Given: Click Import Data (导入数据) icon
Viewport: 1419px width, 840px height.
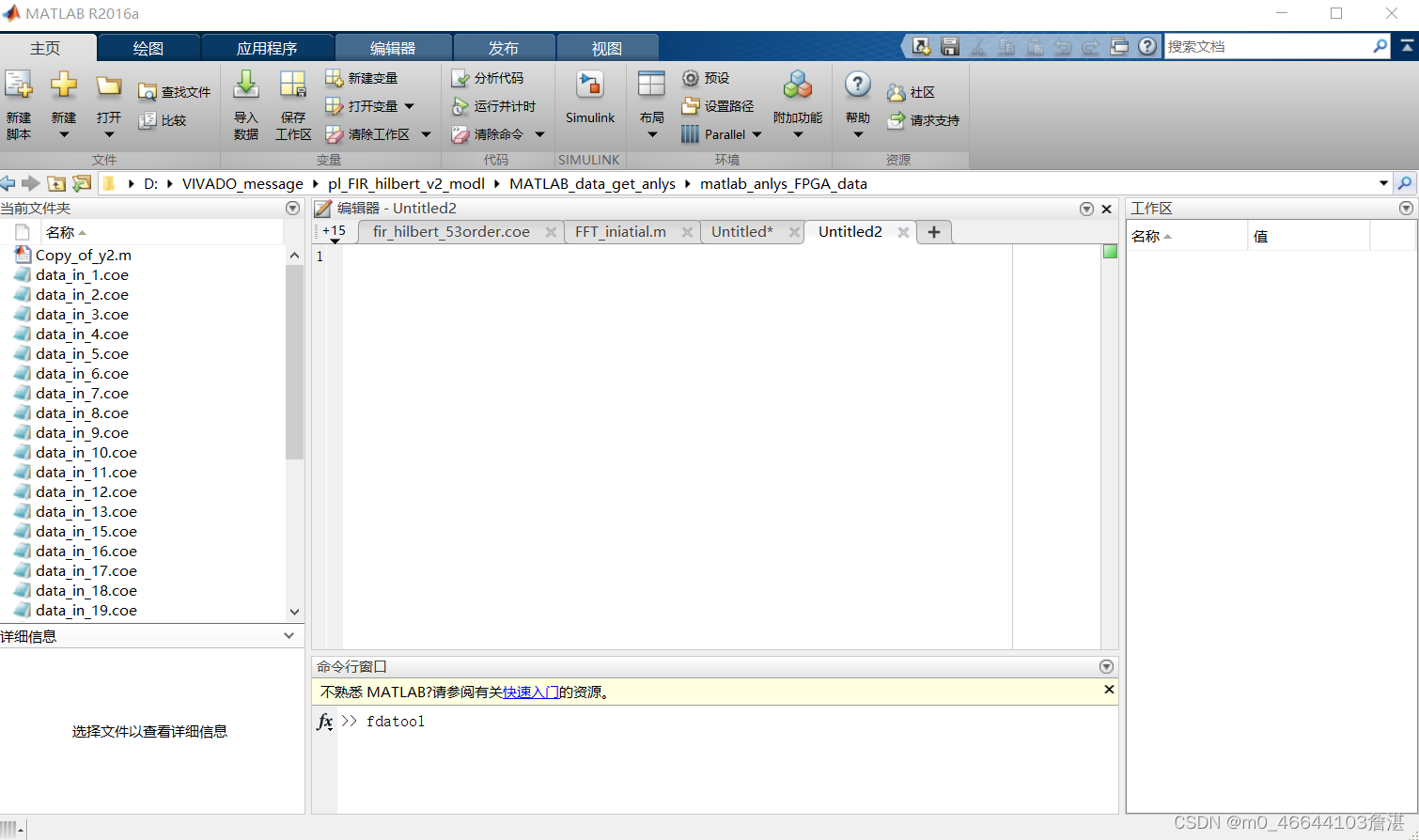Looking at the screenshot, I should 246,86.
